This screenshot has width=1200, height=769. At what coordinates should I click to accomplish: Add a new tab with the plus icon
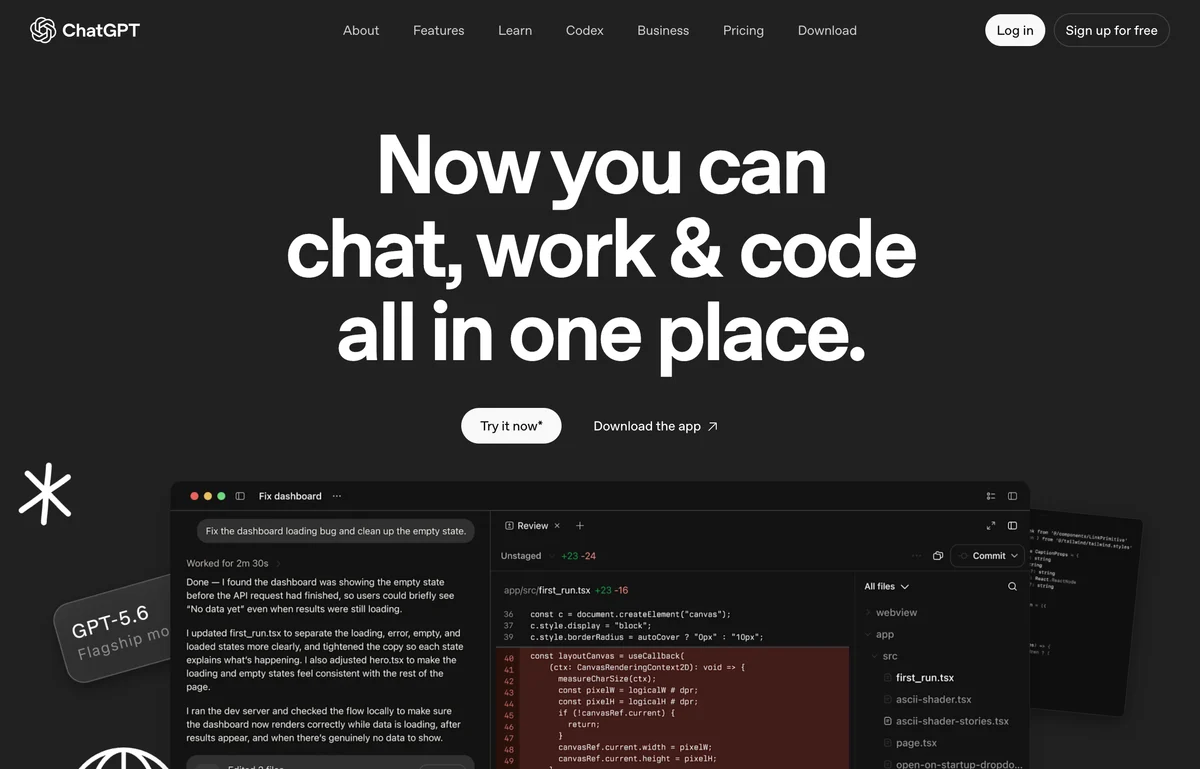coord(580,526)
